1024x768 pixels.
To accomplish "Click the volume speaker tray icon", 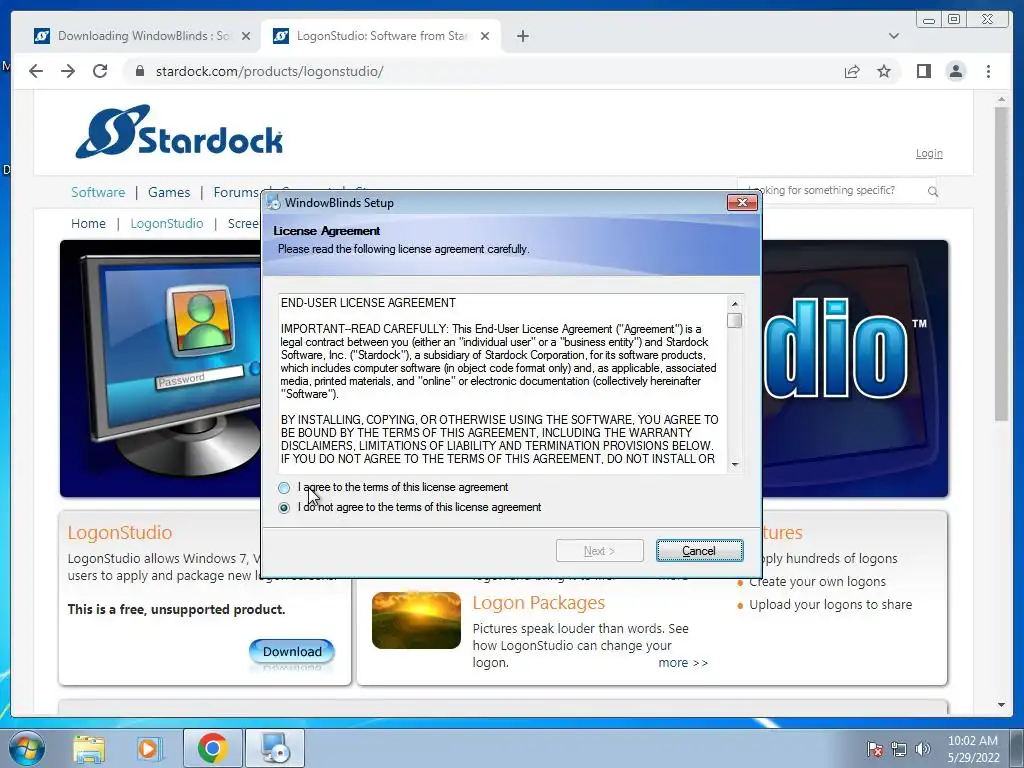I will pos(922,750).
